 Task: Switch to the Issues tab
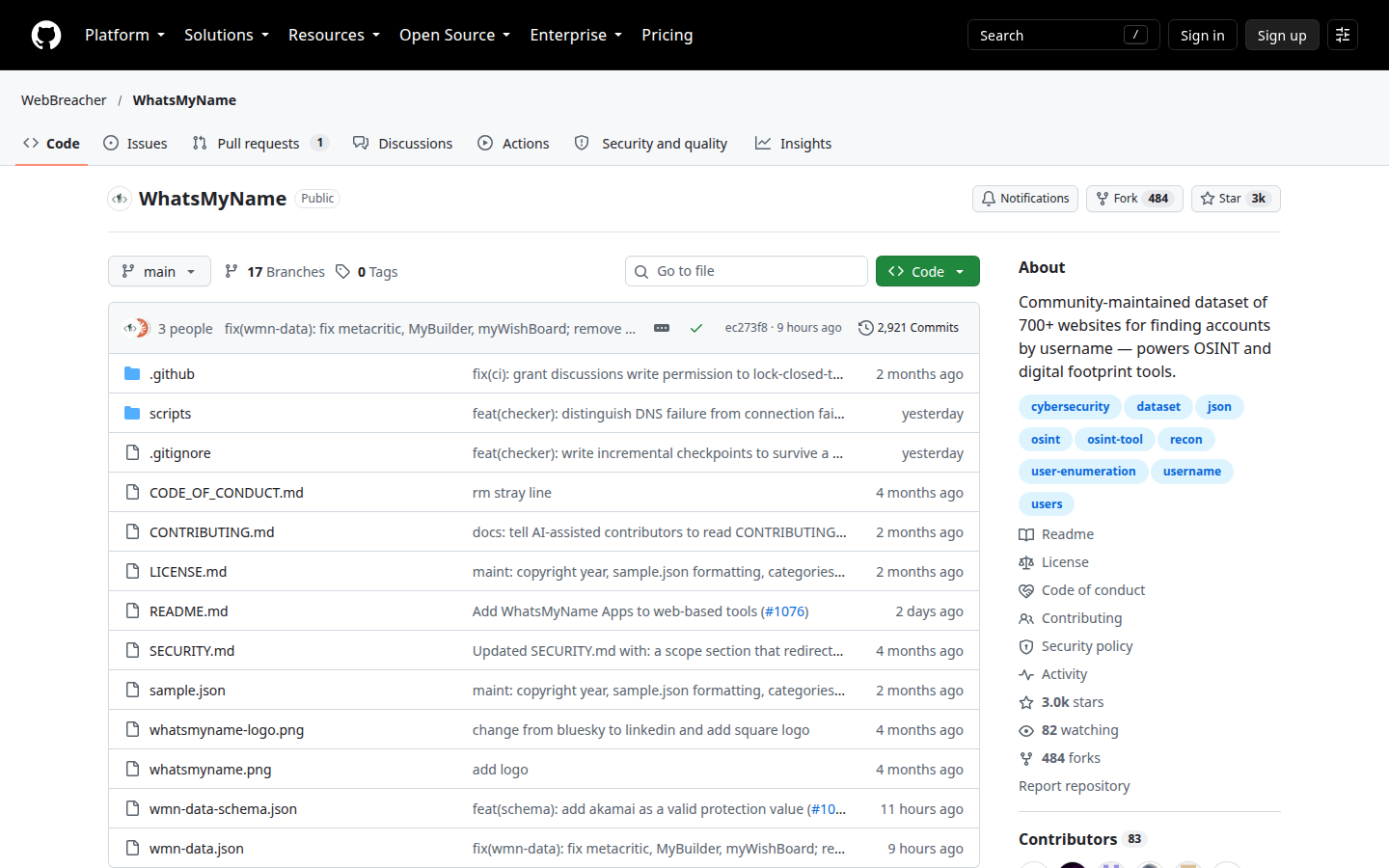135,143
